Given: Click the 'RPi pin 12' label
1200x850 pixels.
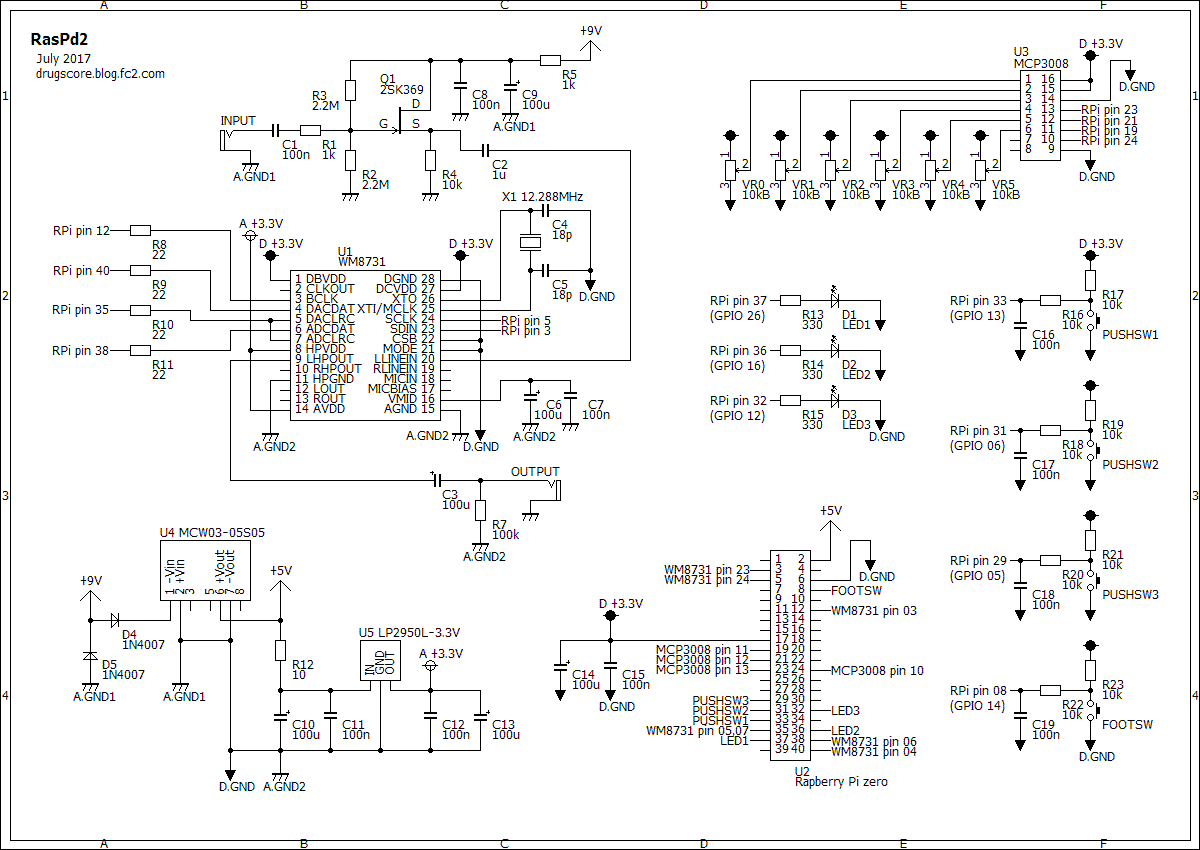Looking at the screenshot, I should coord(81,230).
